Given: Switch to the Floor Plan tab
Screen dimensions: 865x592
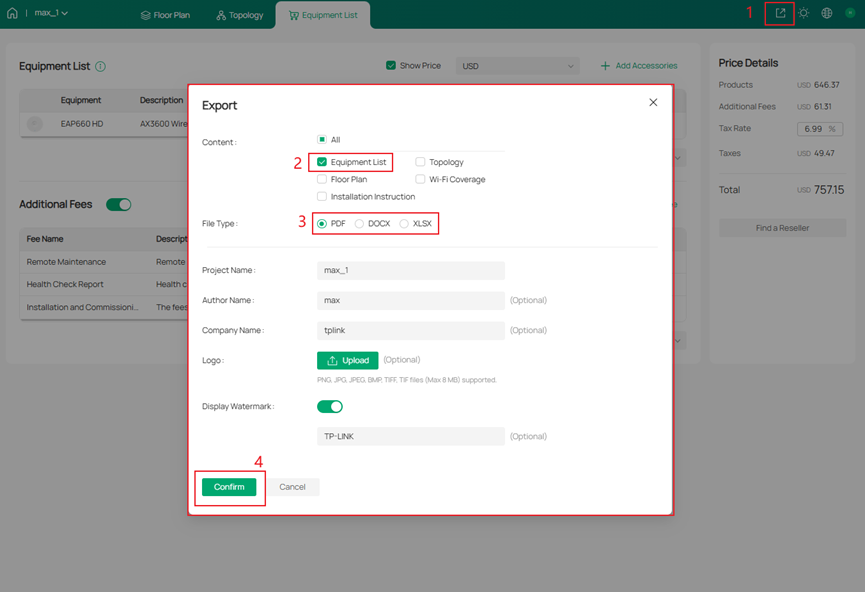Looking at the screenshot, I should tap(165, 15).
